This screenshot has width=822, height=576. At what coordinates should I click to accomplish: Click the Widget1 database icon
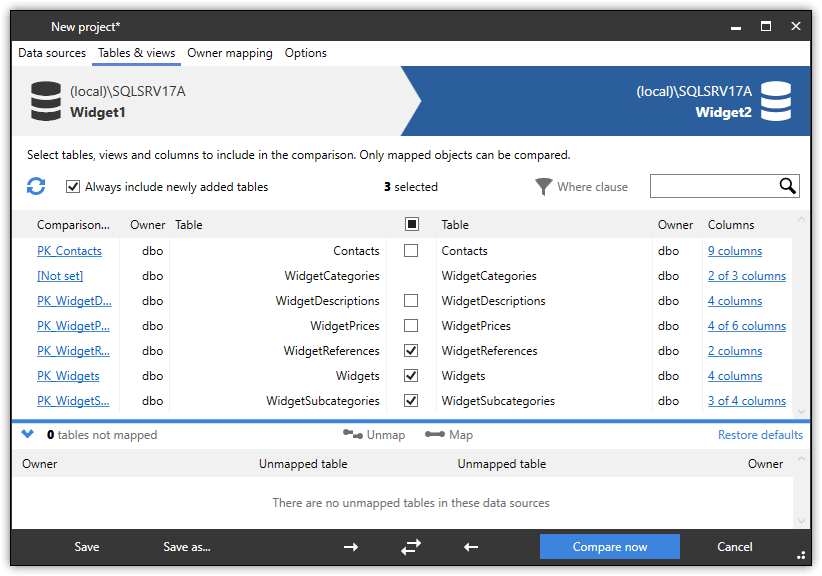coord(44,101)
